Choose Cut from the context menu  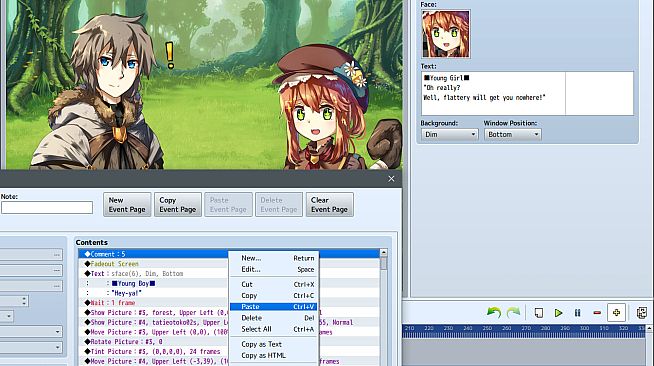(x=274, y=284)
